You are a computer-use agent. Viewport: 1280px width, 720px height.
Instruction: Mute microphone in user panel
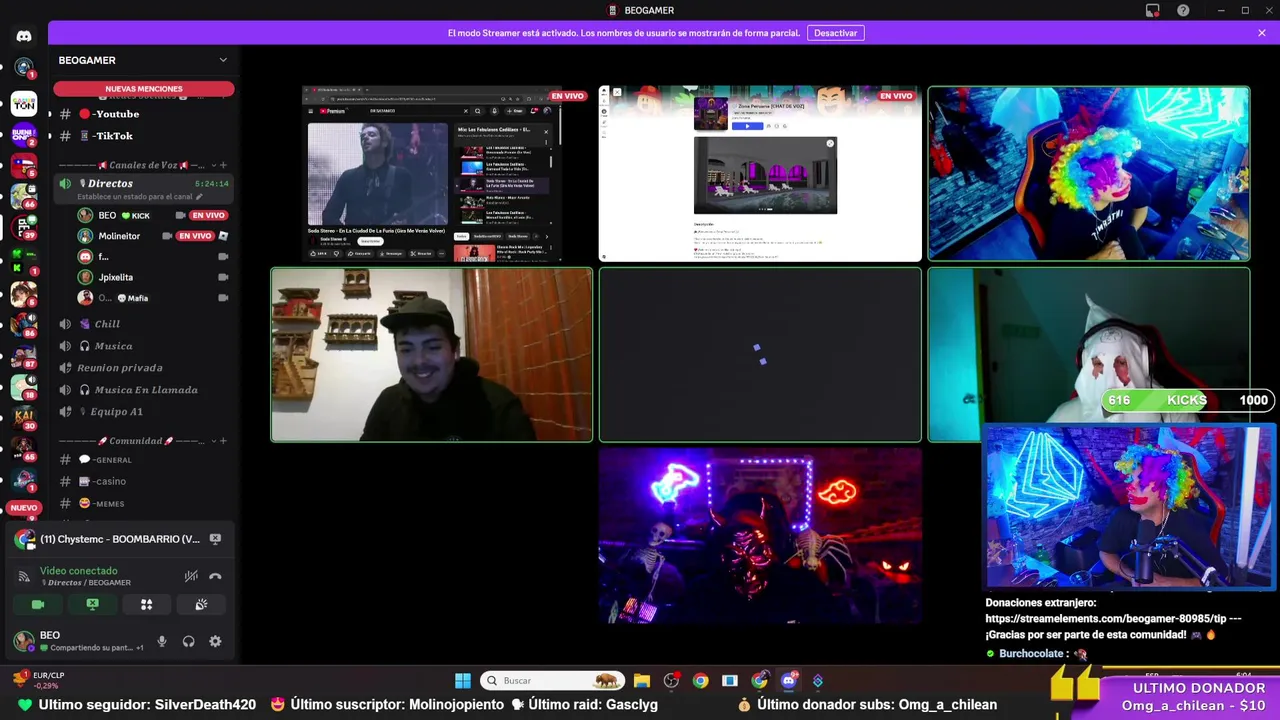[162, 641]
